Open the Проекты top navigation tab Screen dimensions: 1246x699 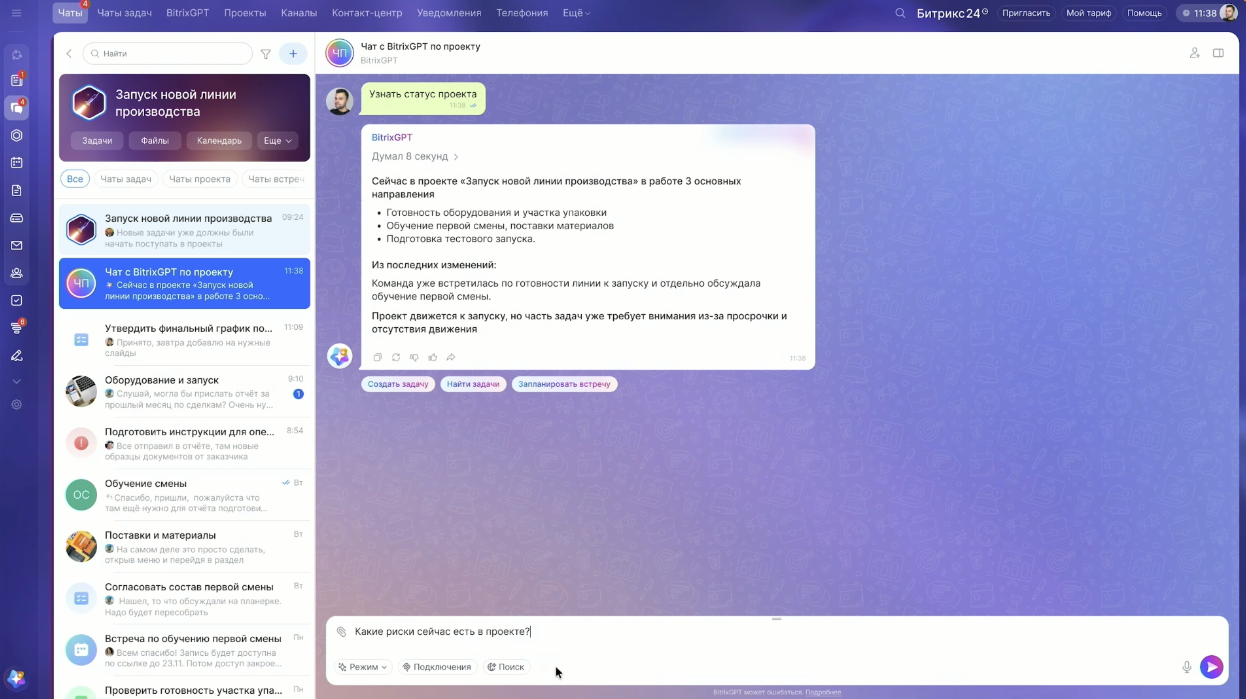(245, 13)
